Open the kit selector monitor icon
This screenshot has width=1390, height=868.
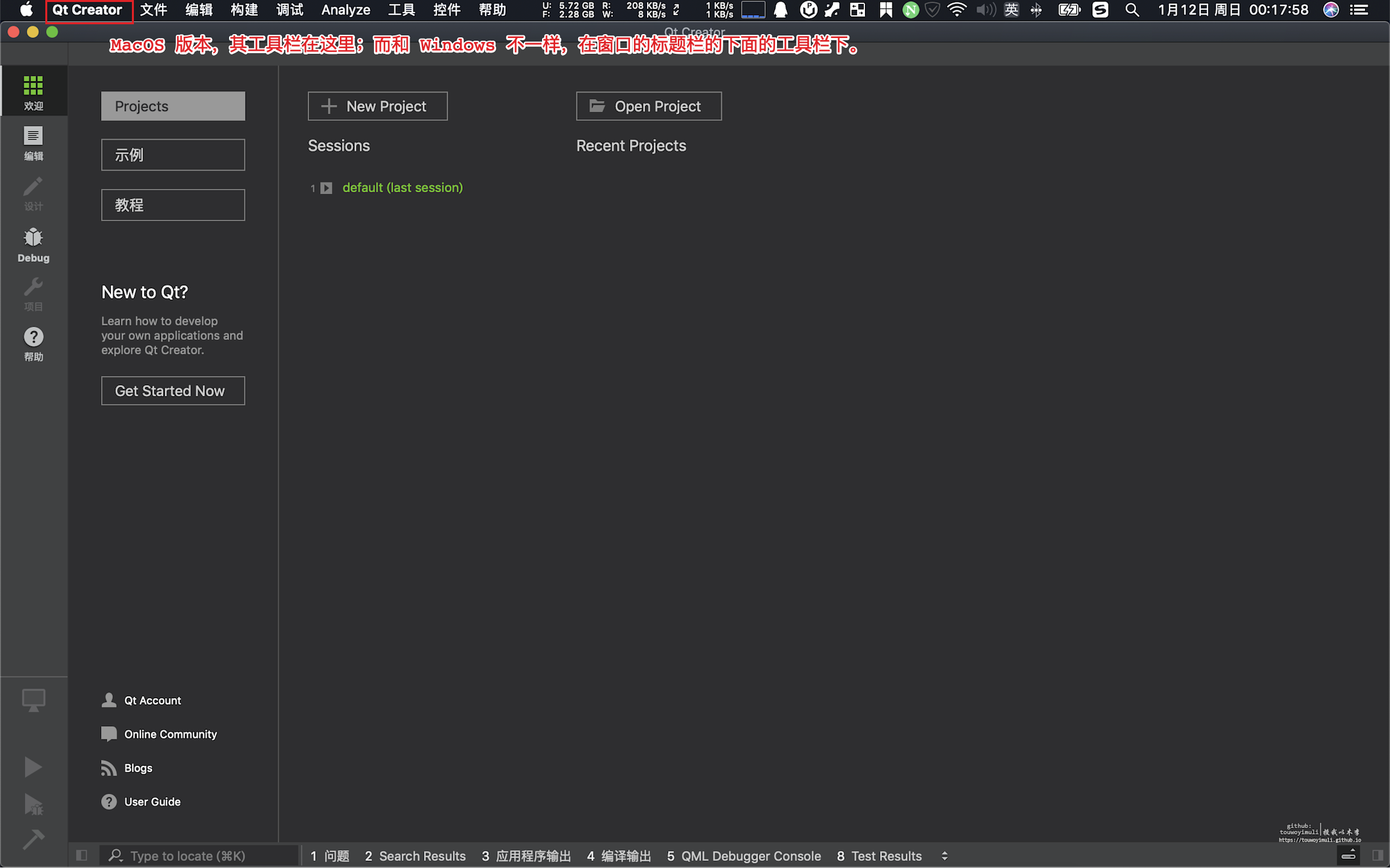[x=33, y=700]
